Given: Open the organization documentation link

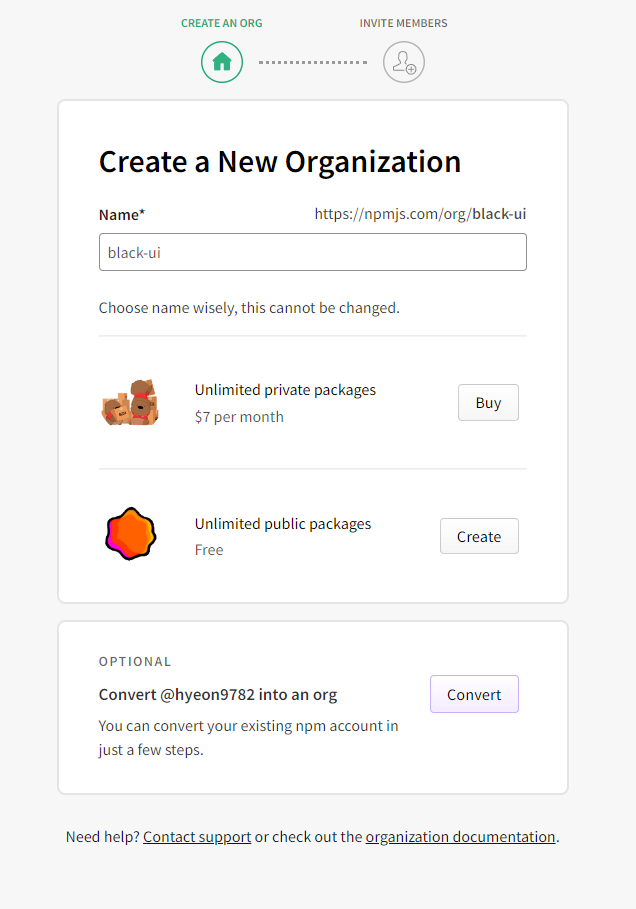Looking at the screenshot, I should click(460, 837).
